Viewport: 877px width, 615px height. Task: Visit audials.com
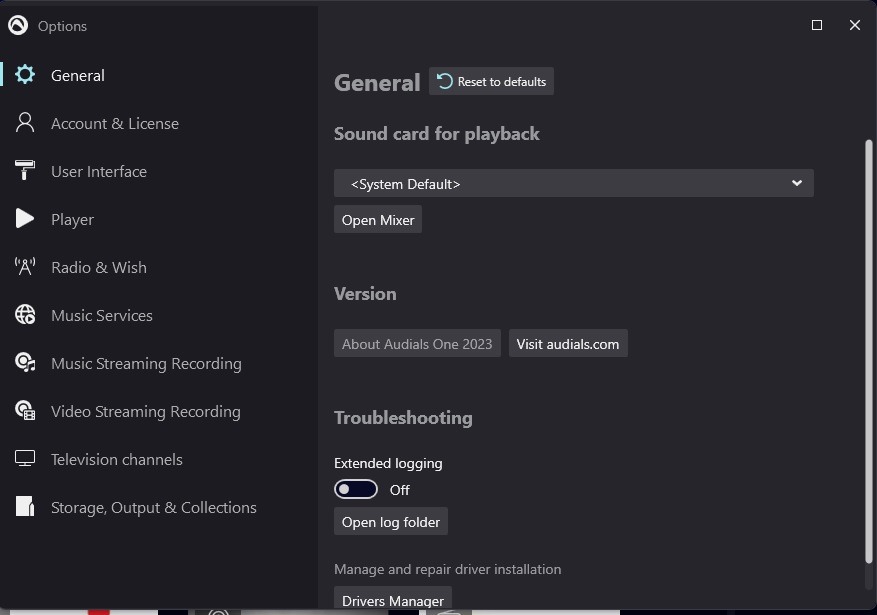pyautogui.click(x=568, y=343)
